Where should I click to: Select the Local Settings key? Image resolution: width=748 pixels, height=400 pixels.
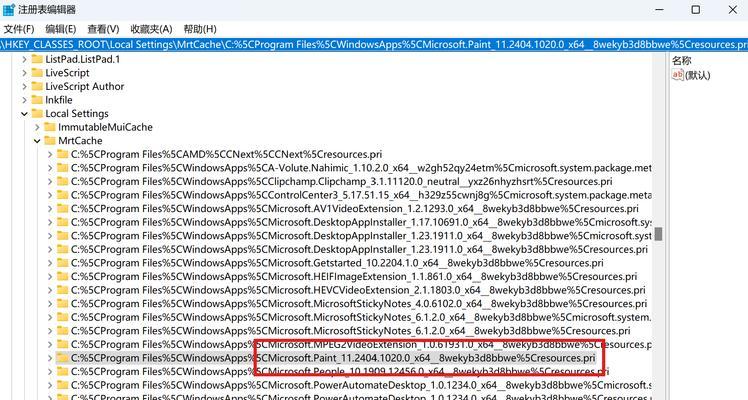click(77, 113)
